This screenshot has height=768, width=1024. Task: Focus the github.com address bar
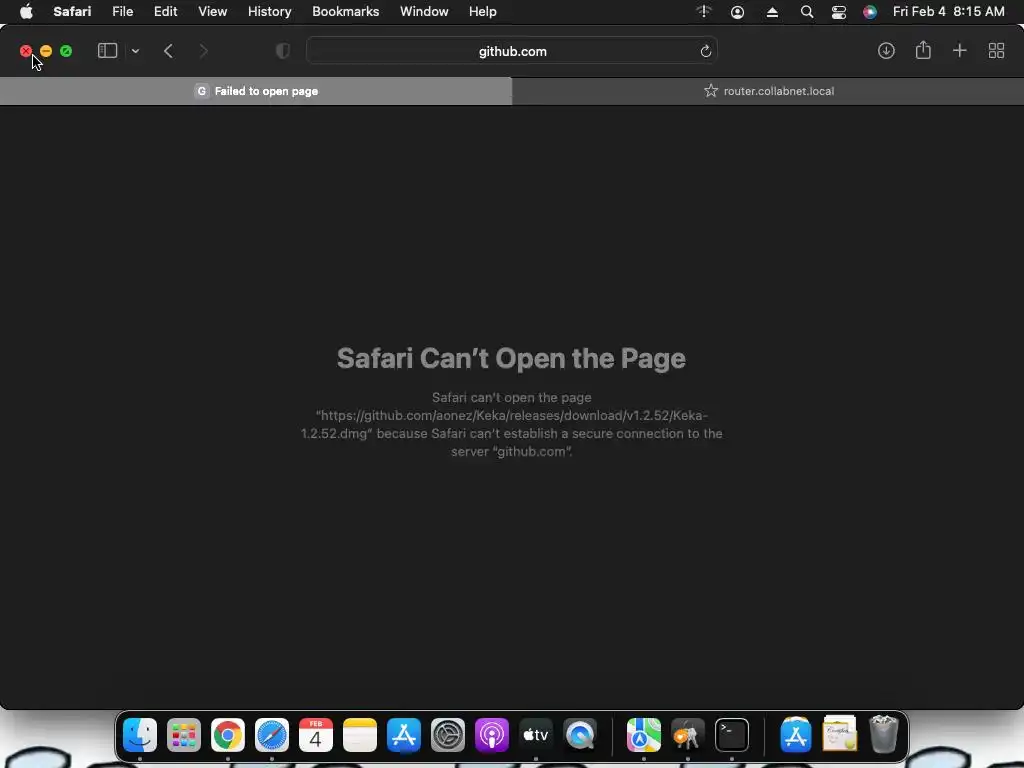coord(512,51)
